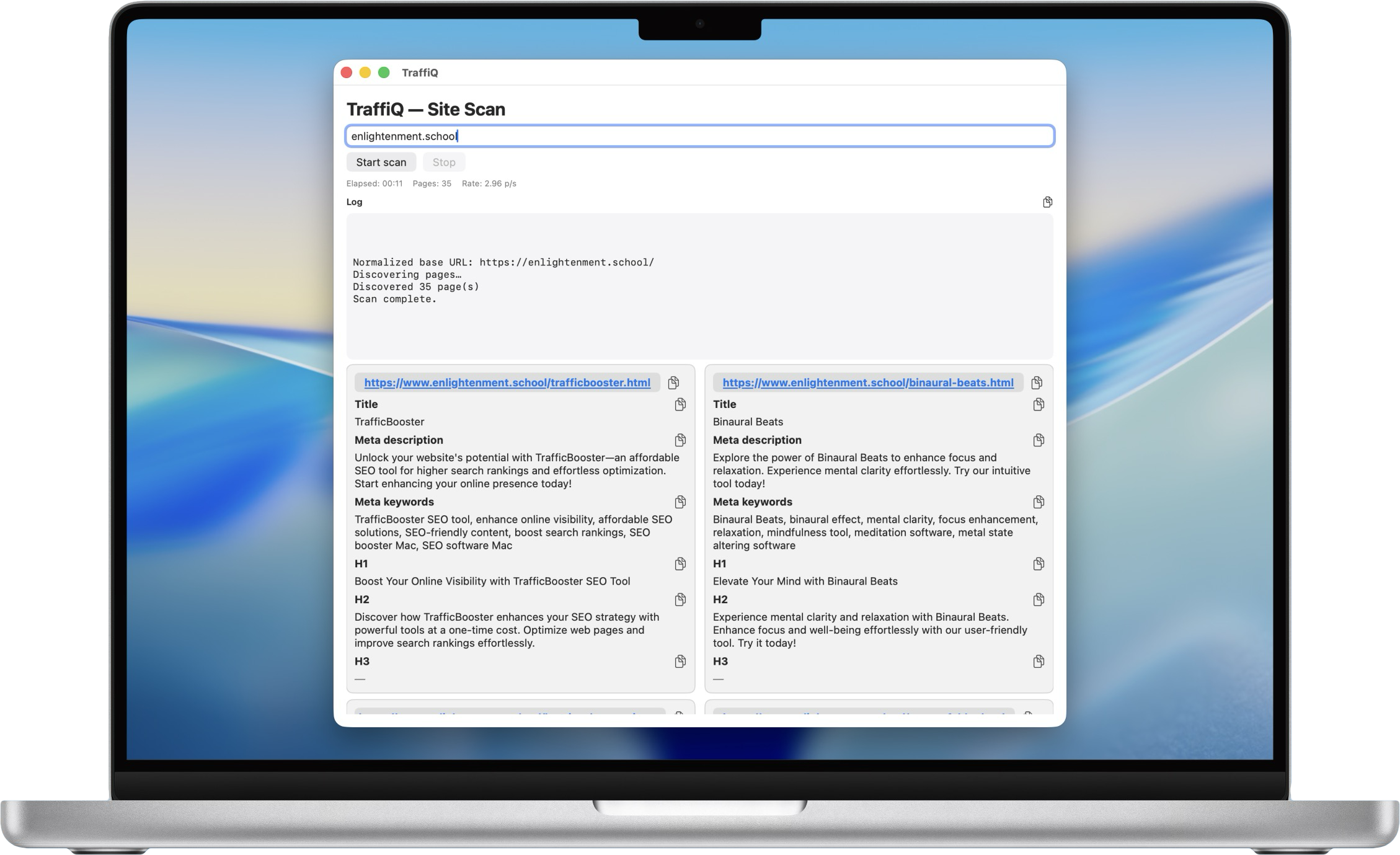
Task: Copy TrafficBooster H1 heading icon
Action: 680,564
